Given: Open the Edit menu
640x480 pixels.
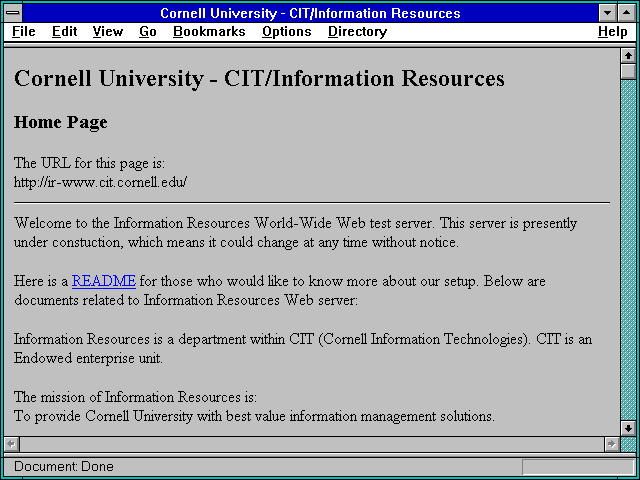Looking at the screenshot, I should tap(64, 32).
